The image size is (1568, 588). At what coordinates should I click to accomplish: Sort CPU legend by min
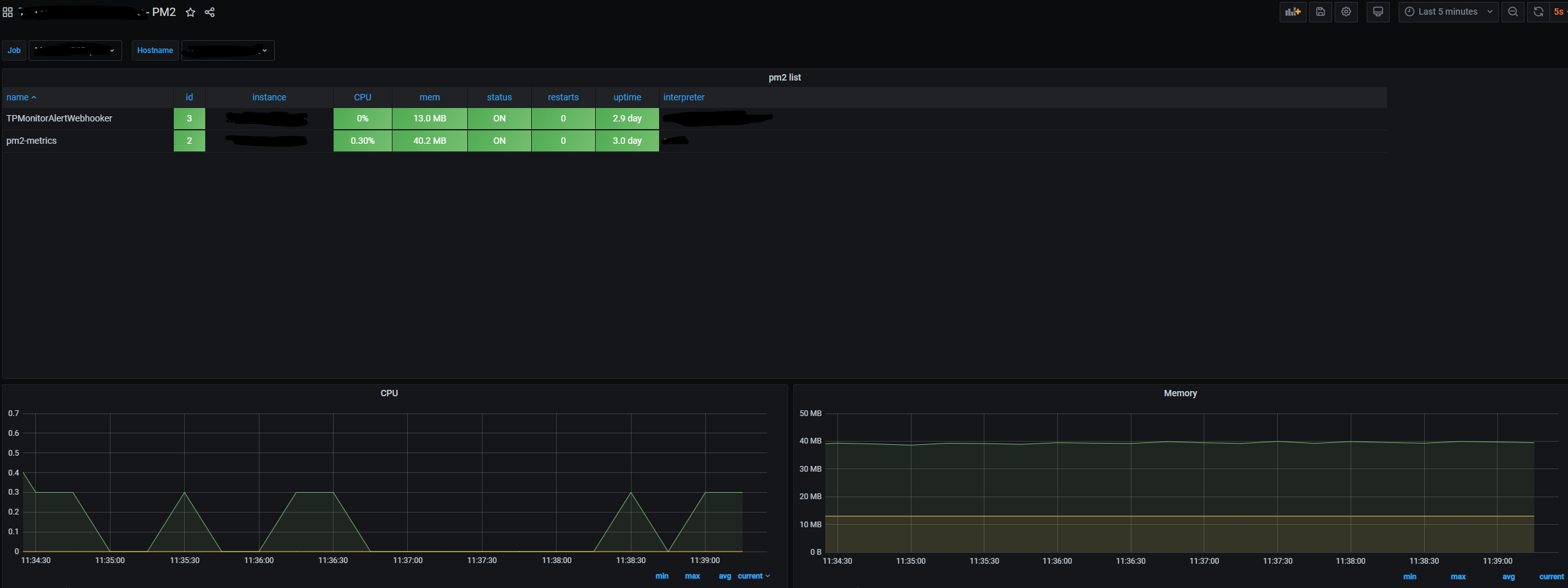(x=662, y=576)
